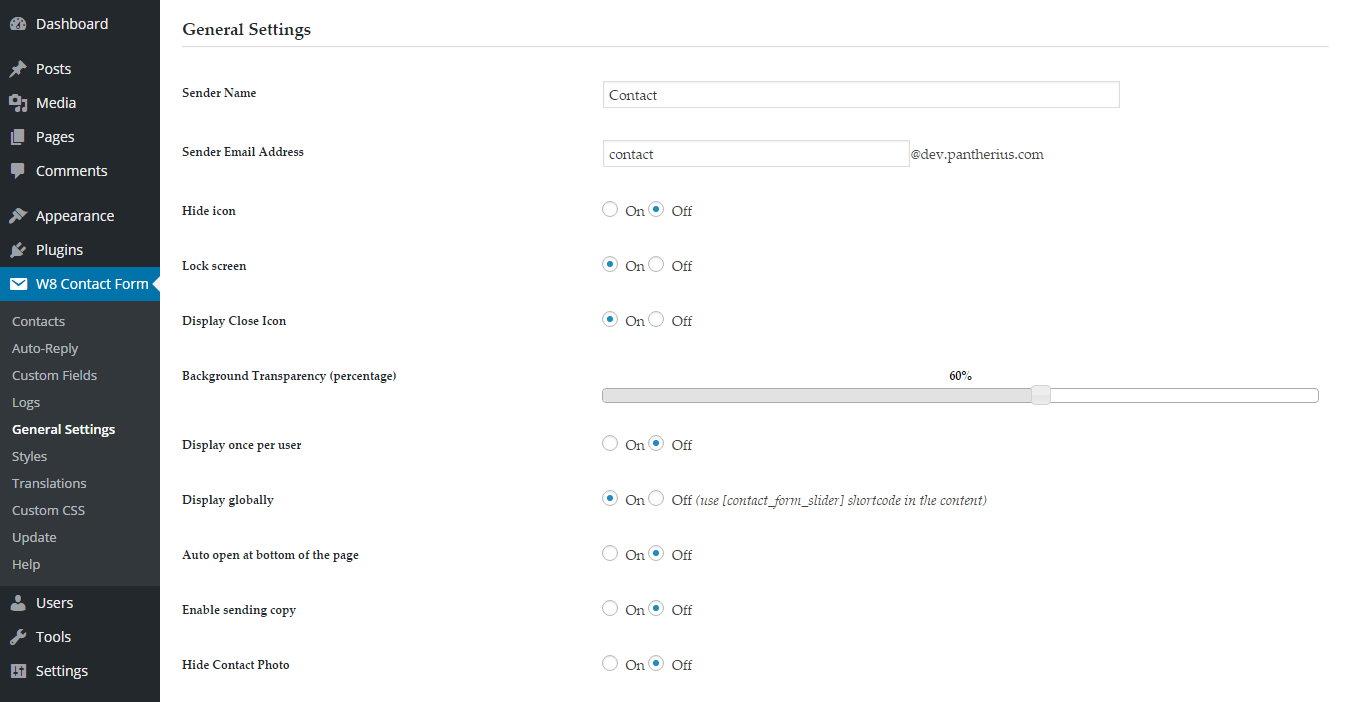Viewport: 1347px width, 702px height.
Task: Focus the Sender Name input field
Action: click(x=861, y=94)
